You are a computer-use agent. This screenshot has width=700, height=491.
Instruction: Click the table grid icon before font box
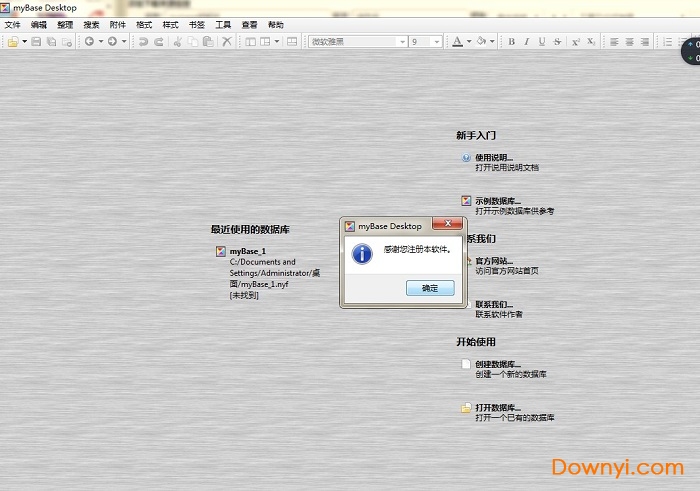[x=292, y=42]
